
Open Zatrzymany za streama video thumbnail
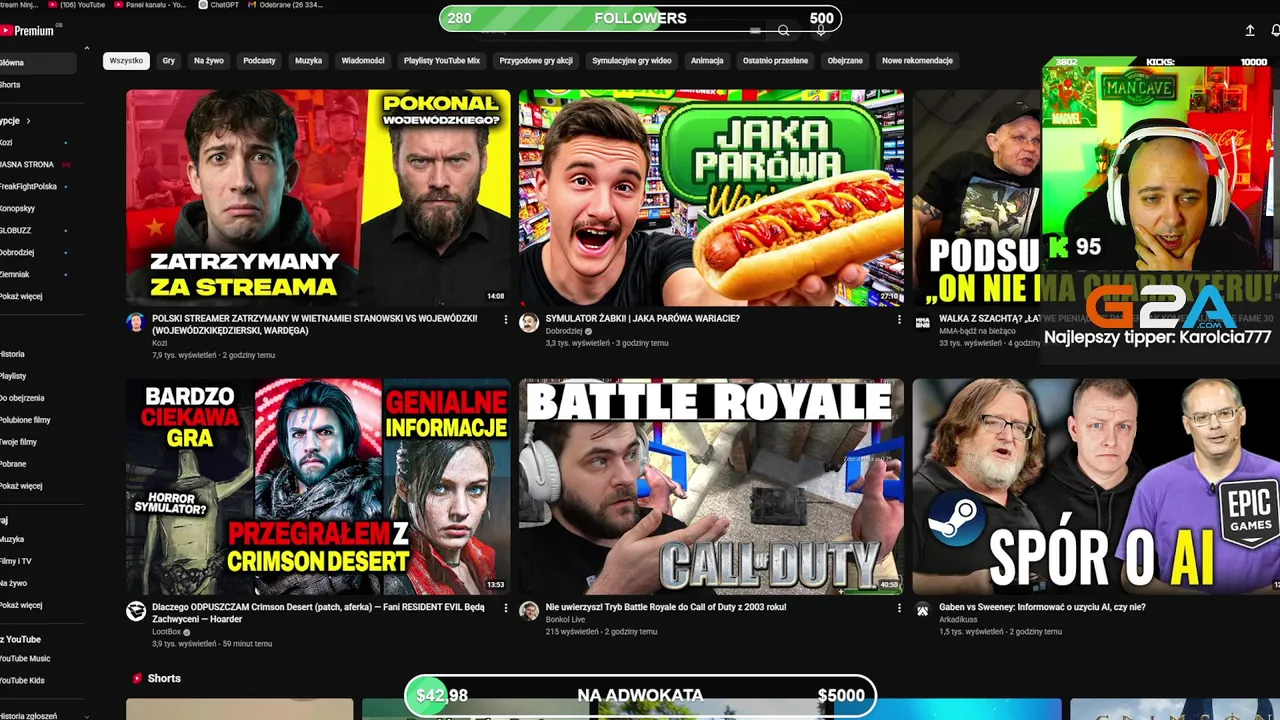click(318, 197)
